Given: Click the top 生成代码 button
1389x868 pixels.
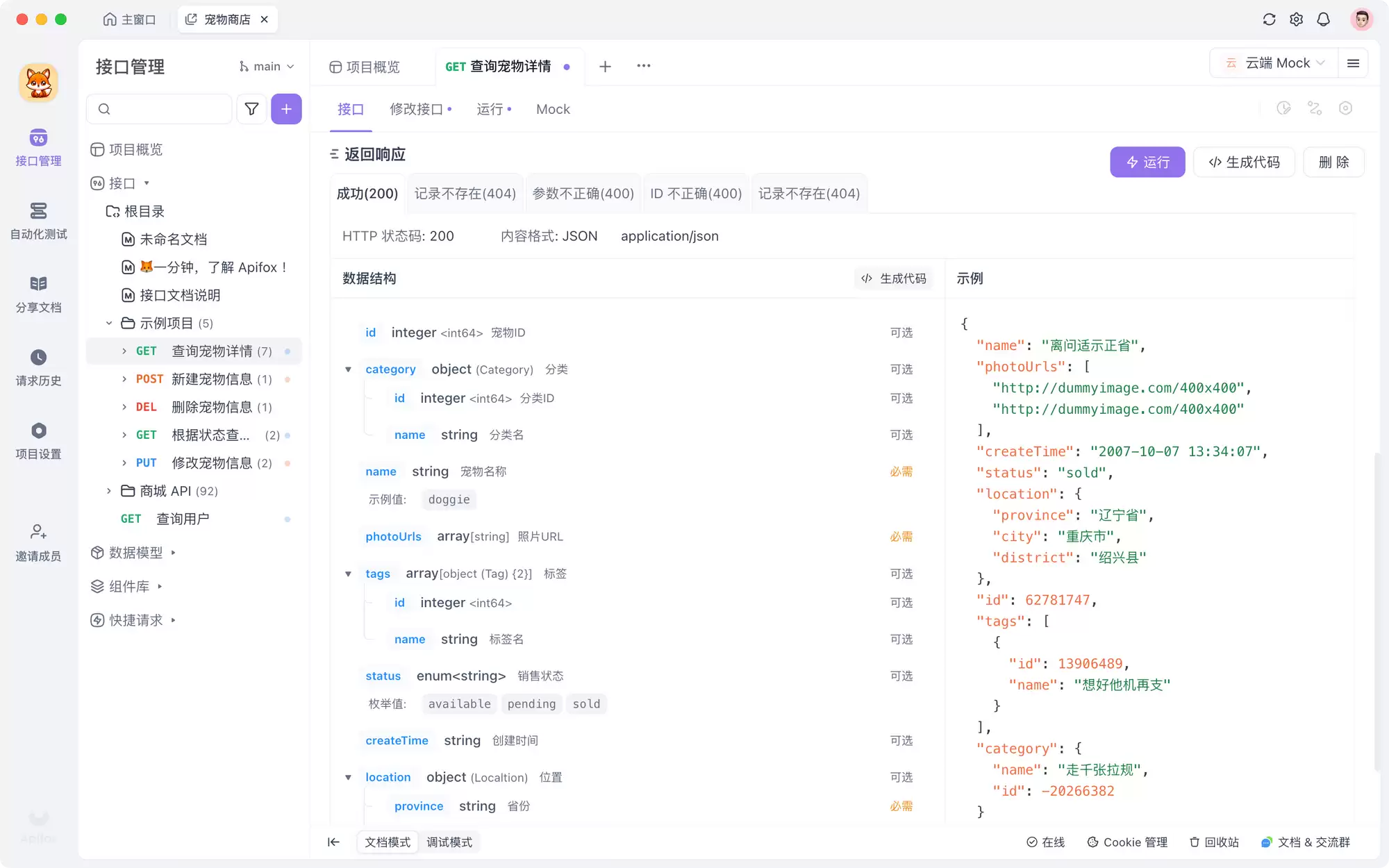Looking at the screenshot, I should pyautogui.click(x=1244, y=162).
